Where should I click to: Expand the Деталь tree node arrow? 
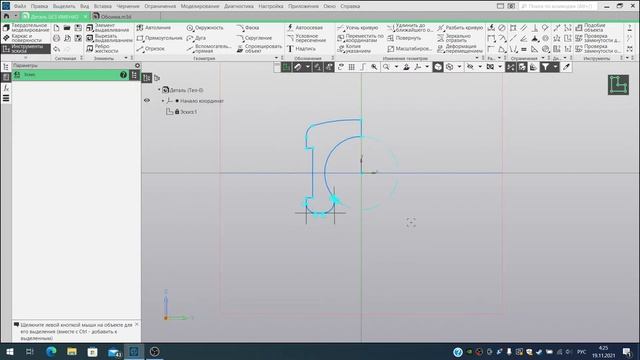[159, 89]
